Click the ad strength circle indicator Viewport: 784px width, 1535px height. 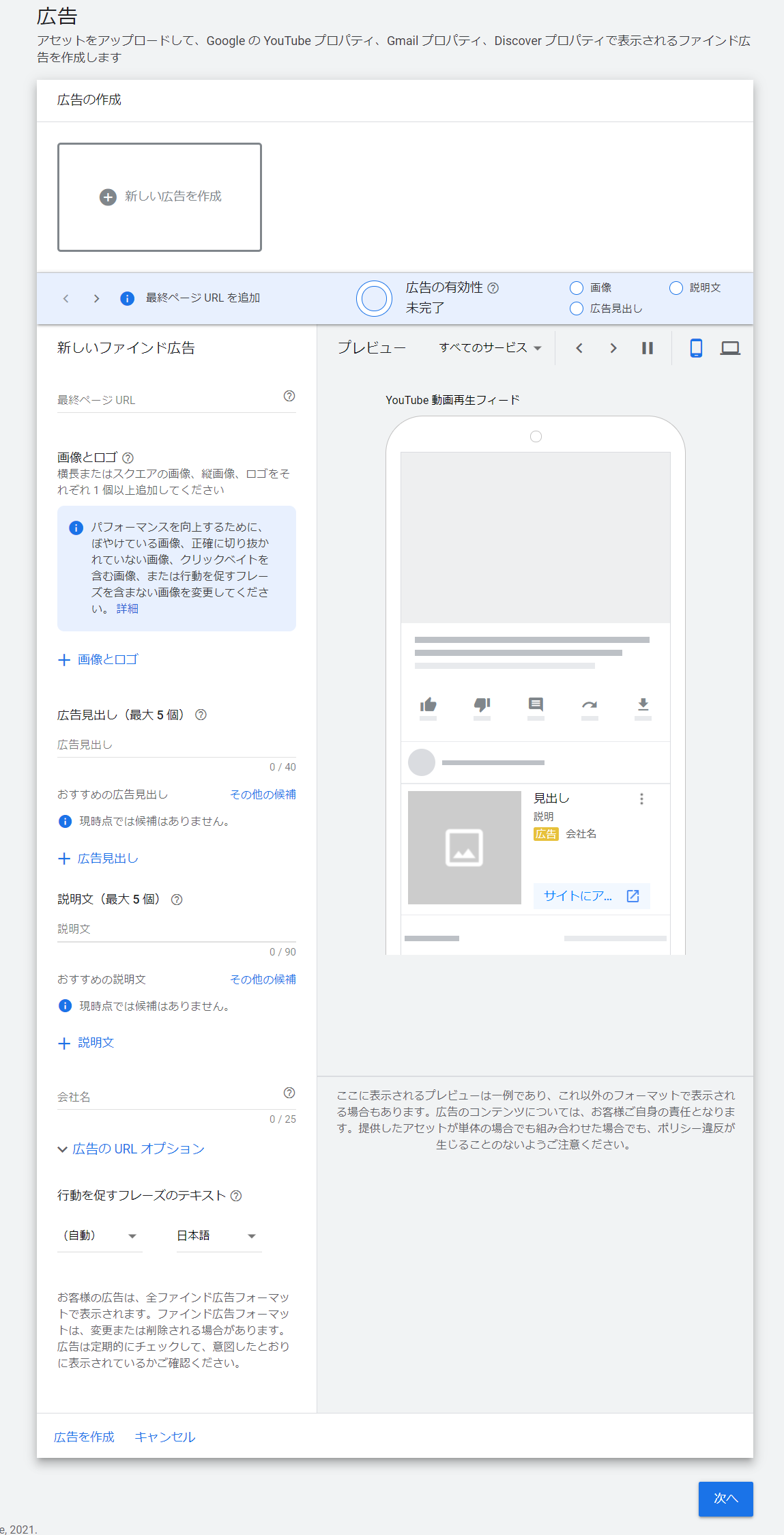374,298
